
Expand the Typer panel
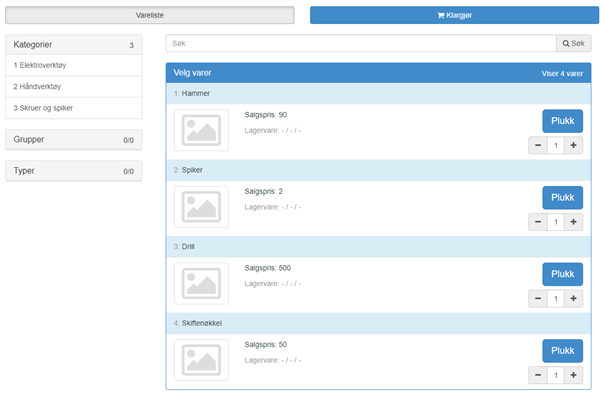click(74, 171)
